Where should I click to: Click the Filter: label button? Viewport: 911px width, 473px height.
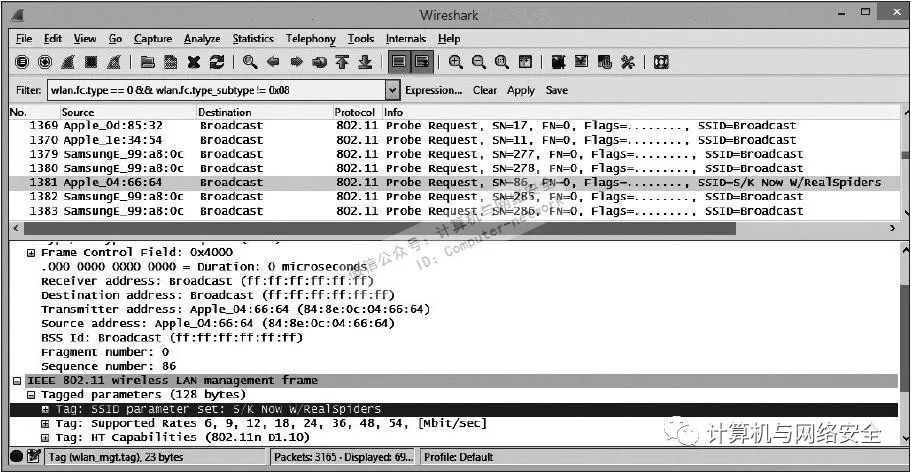coord(28,90)
